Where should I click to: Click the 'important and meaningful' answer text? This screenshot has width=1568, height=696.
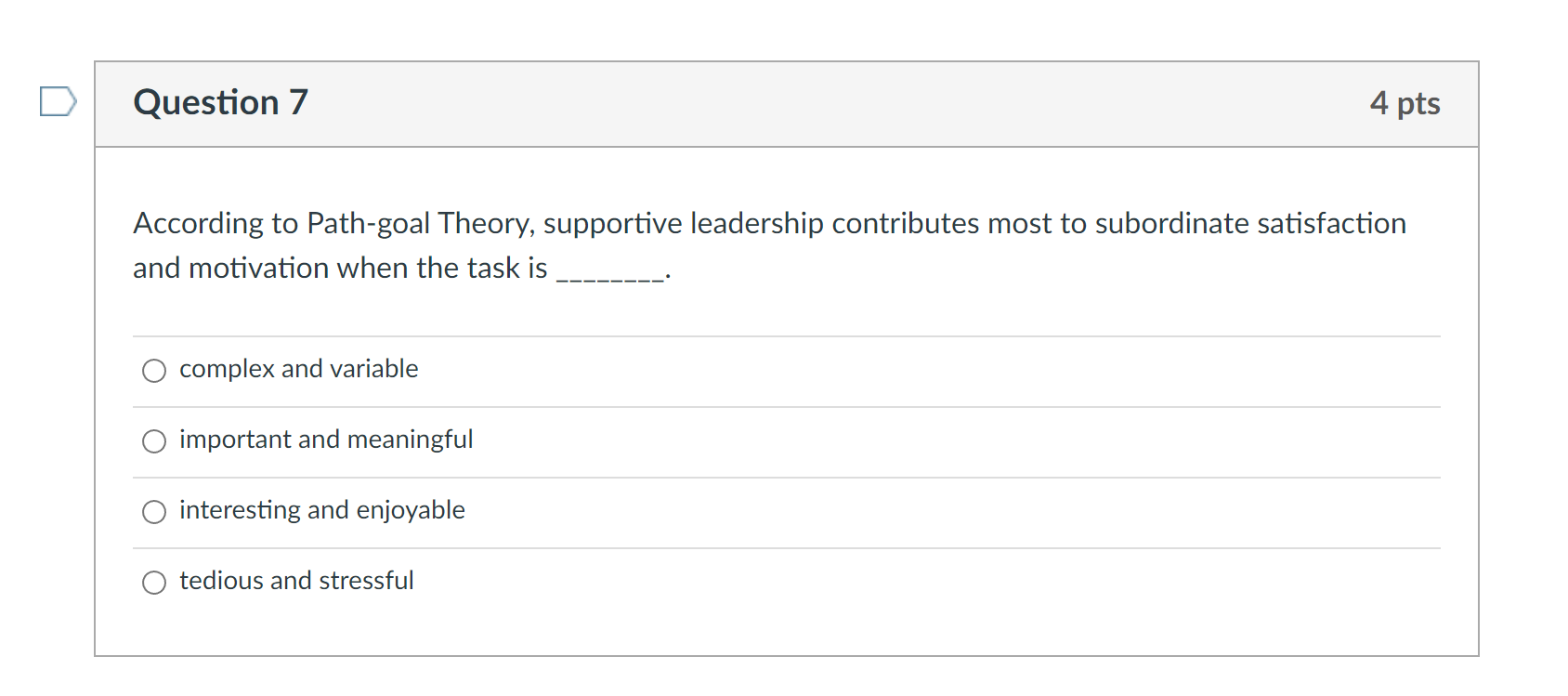tap(326, 439)
